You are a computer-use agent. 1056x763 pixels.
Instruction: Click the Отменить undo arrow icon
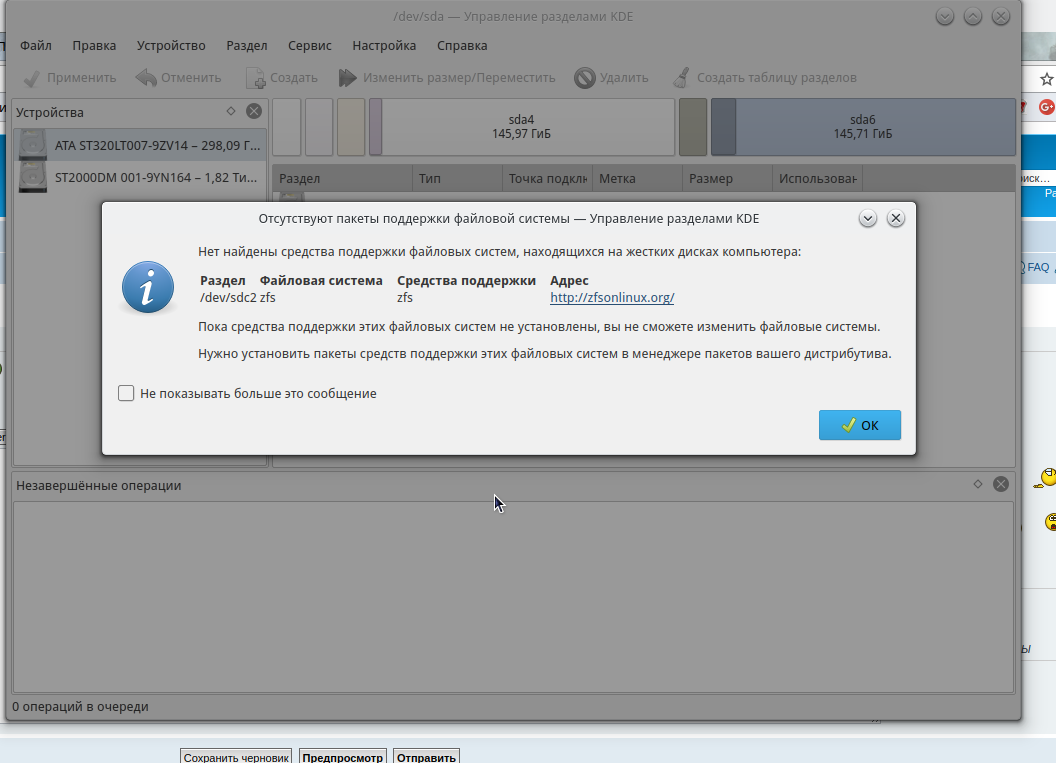tap(145, 78)
